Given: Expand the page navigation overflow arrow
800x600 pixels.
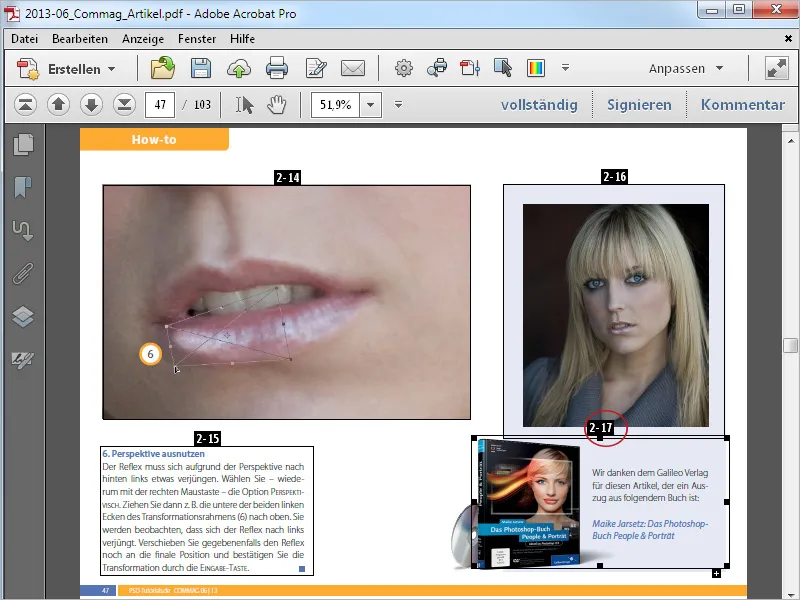Looking at the screenshot, I should [398, 104].
